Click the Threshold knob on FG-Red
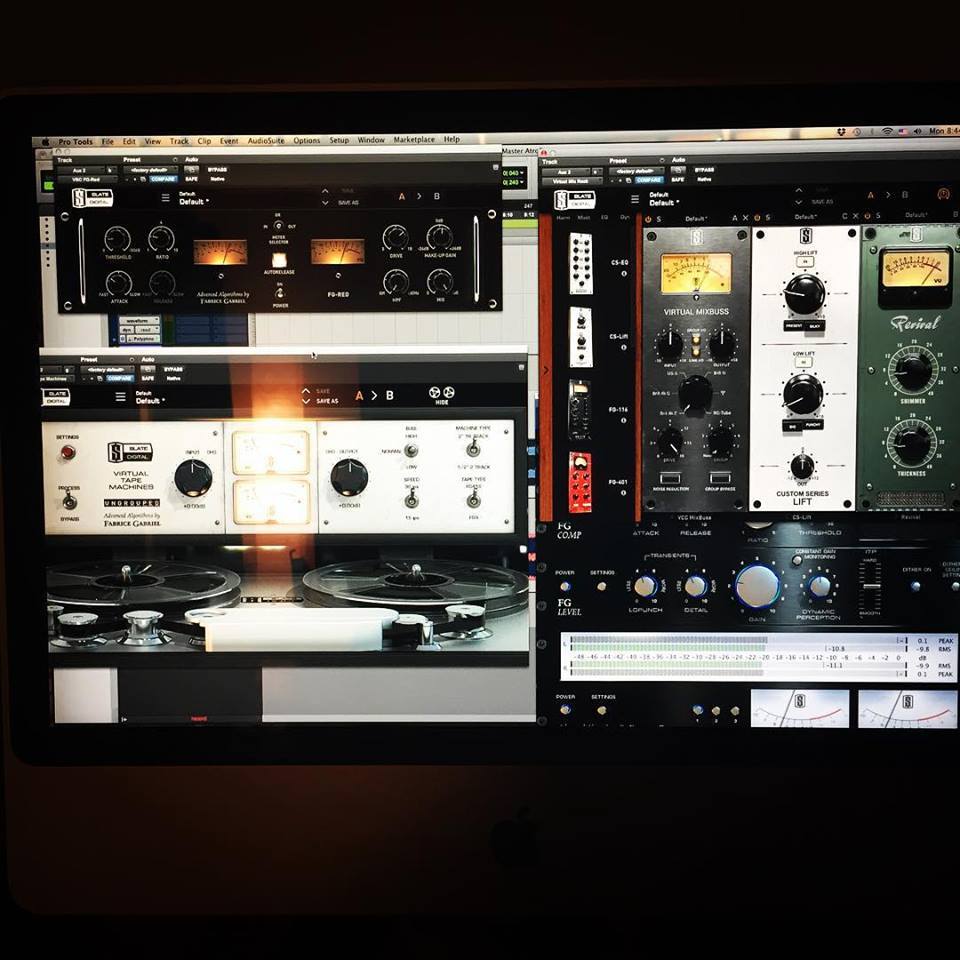 point(117,239)
